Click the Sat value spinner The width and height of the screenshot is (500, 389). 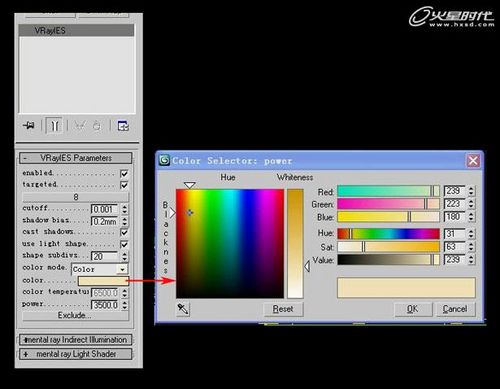(x=471, y=247)
